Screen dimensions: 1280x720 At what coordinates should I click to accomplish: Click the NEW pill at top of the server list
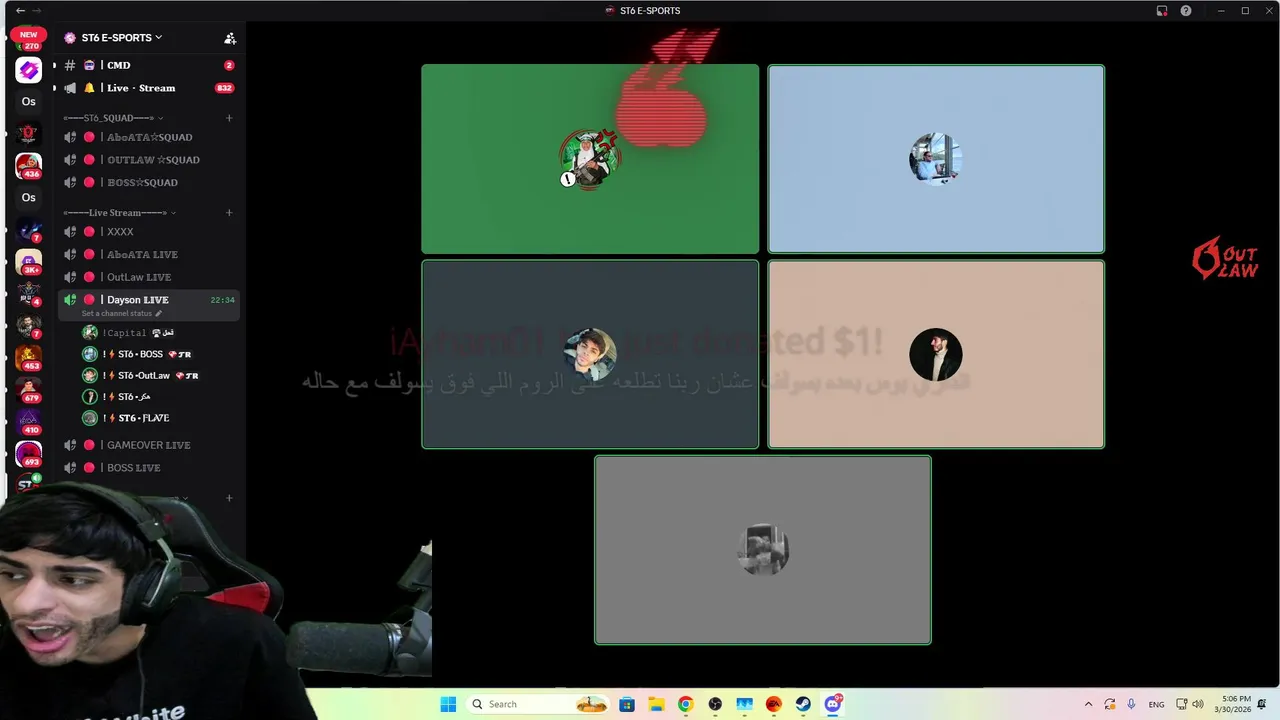point(28,35)
